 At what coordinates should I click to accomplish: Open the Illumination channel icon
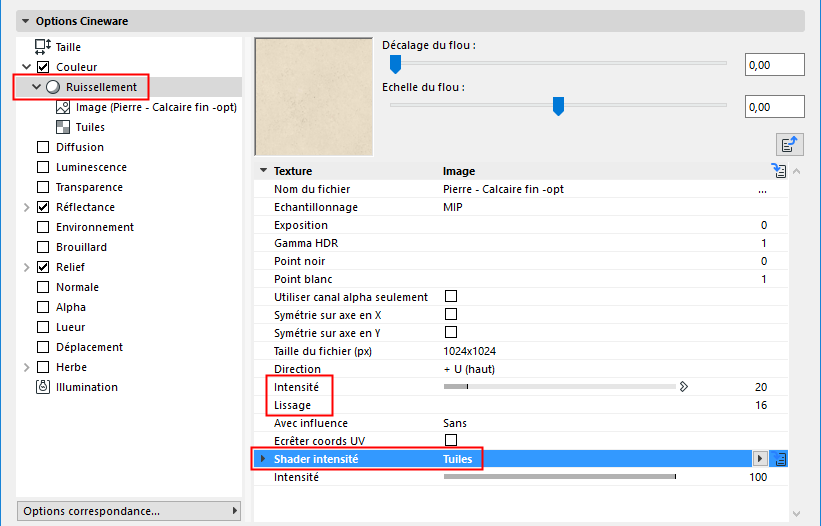(43, 387)
